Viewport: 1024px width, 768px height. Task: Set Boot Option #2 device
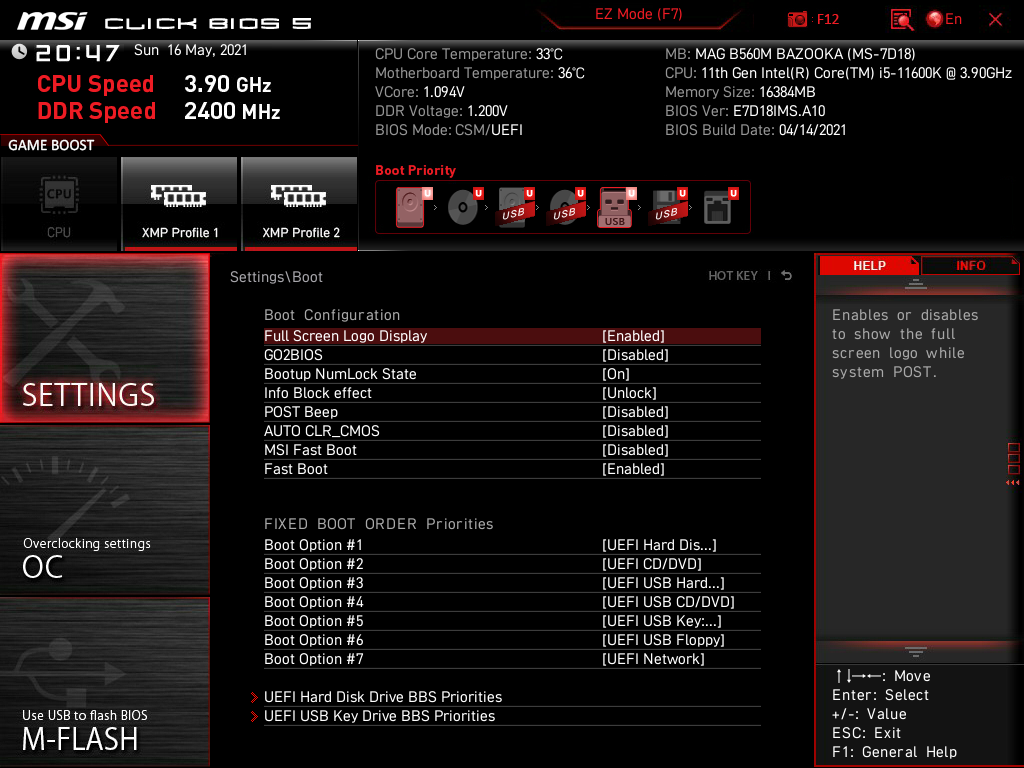[x=512, y=564]
